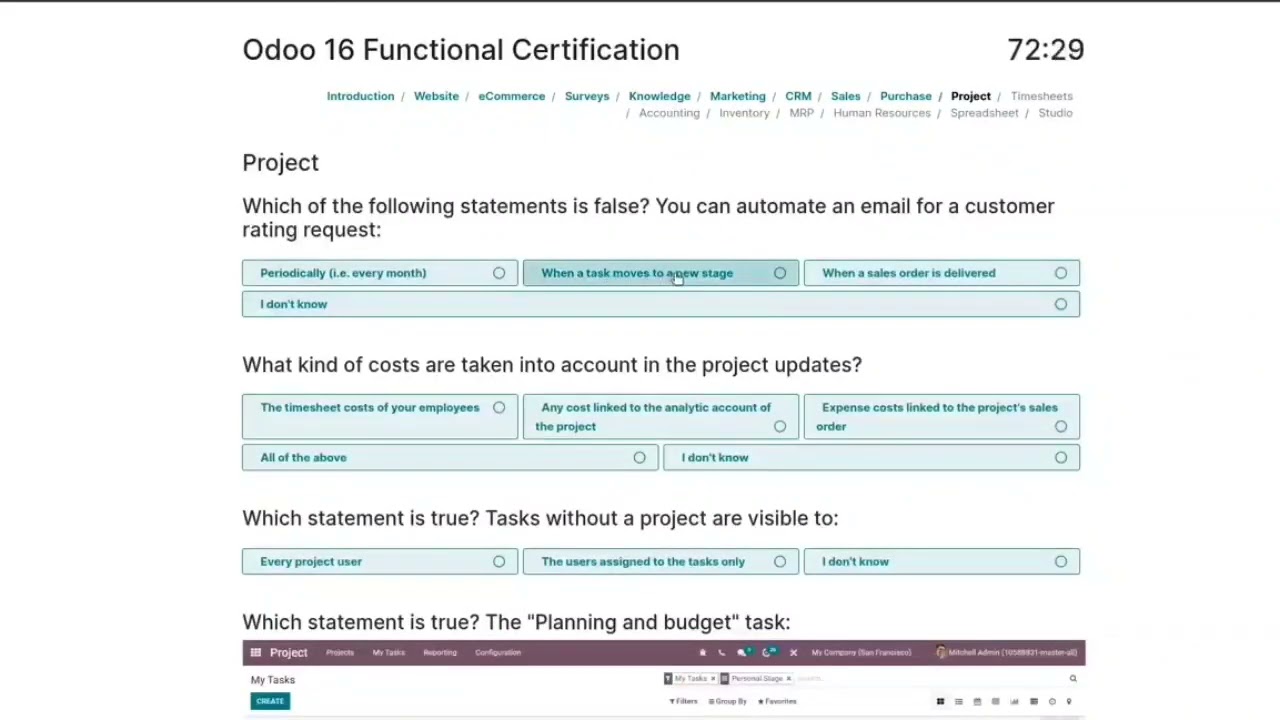Open Accounting section
The width and height of the screenshot is (1280, 720).
click(x=669, y=113)
